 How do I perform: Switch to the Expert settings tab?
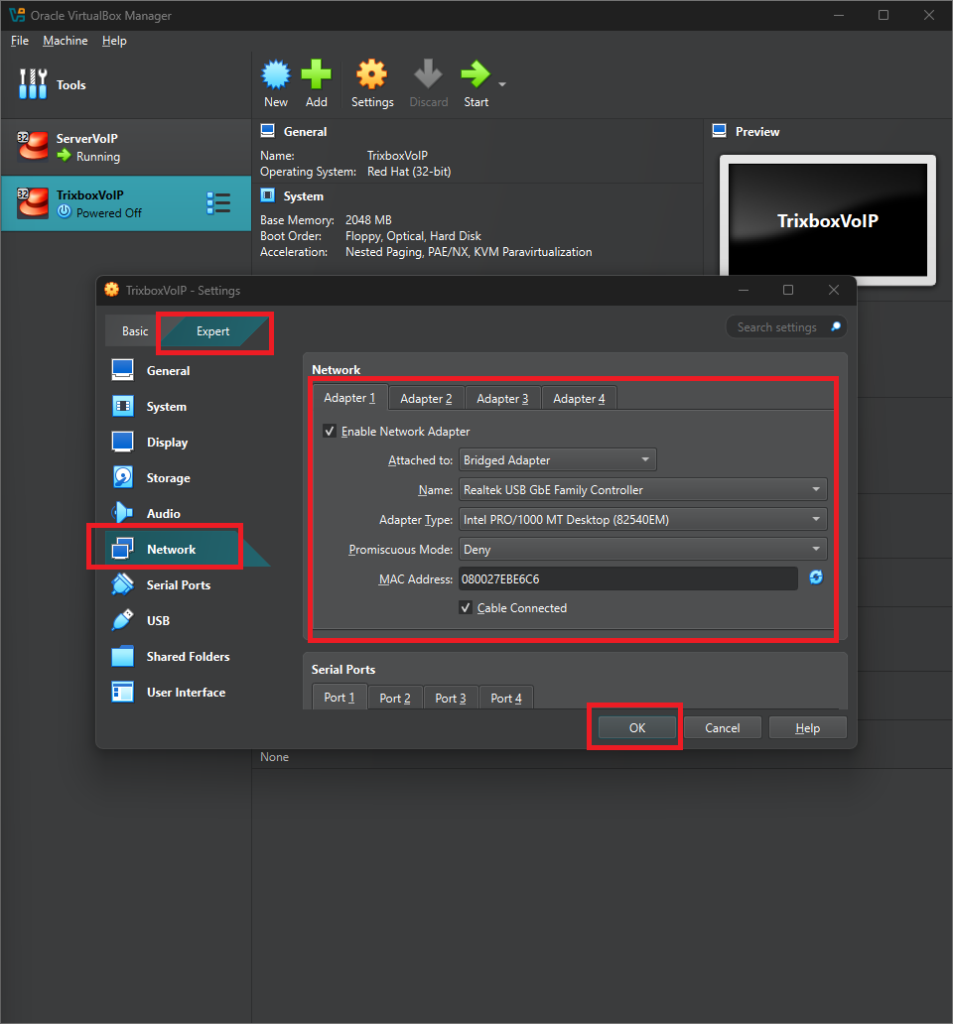tap(213, 331)
